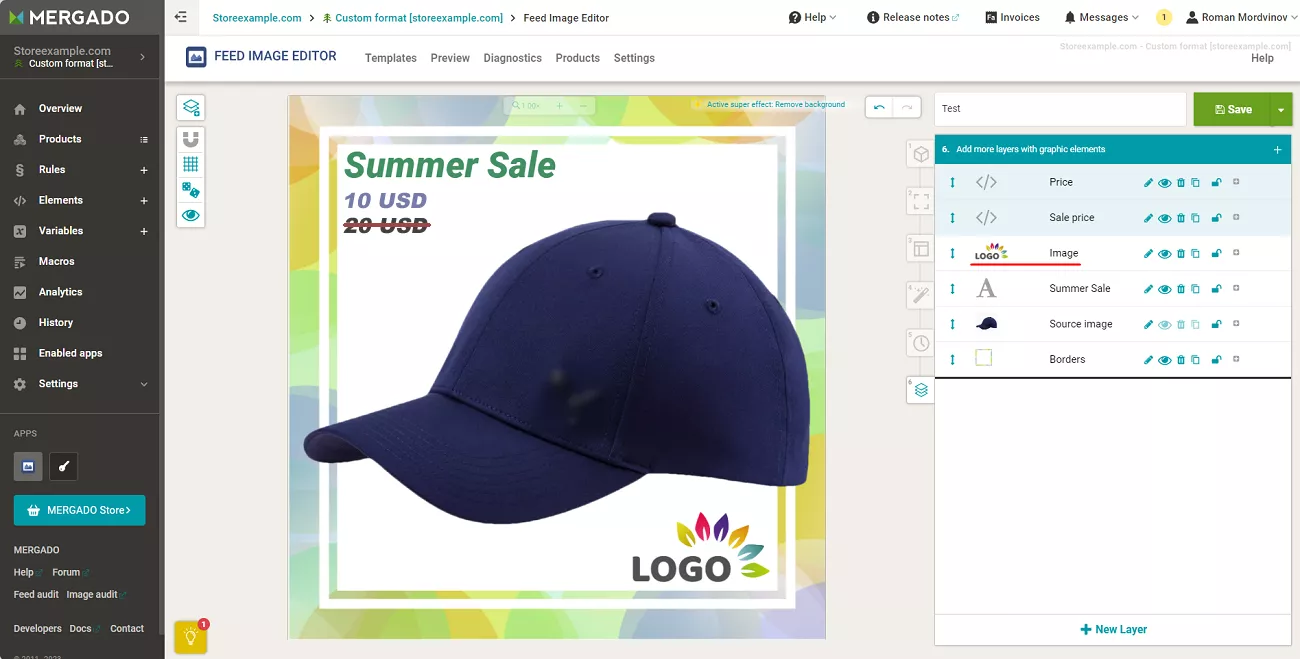Toggle the grid overlay tool
Viewport: 1300px width, 659px height.
(191, 164)
